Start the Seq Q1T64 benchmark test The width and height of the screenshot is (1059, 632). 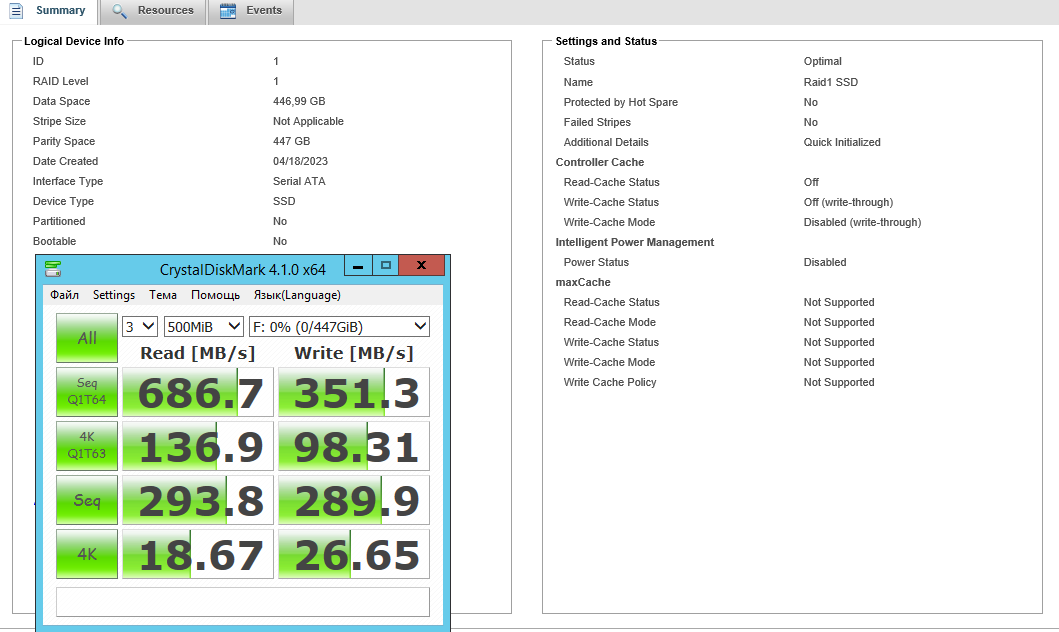tap(87, 392)
